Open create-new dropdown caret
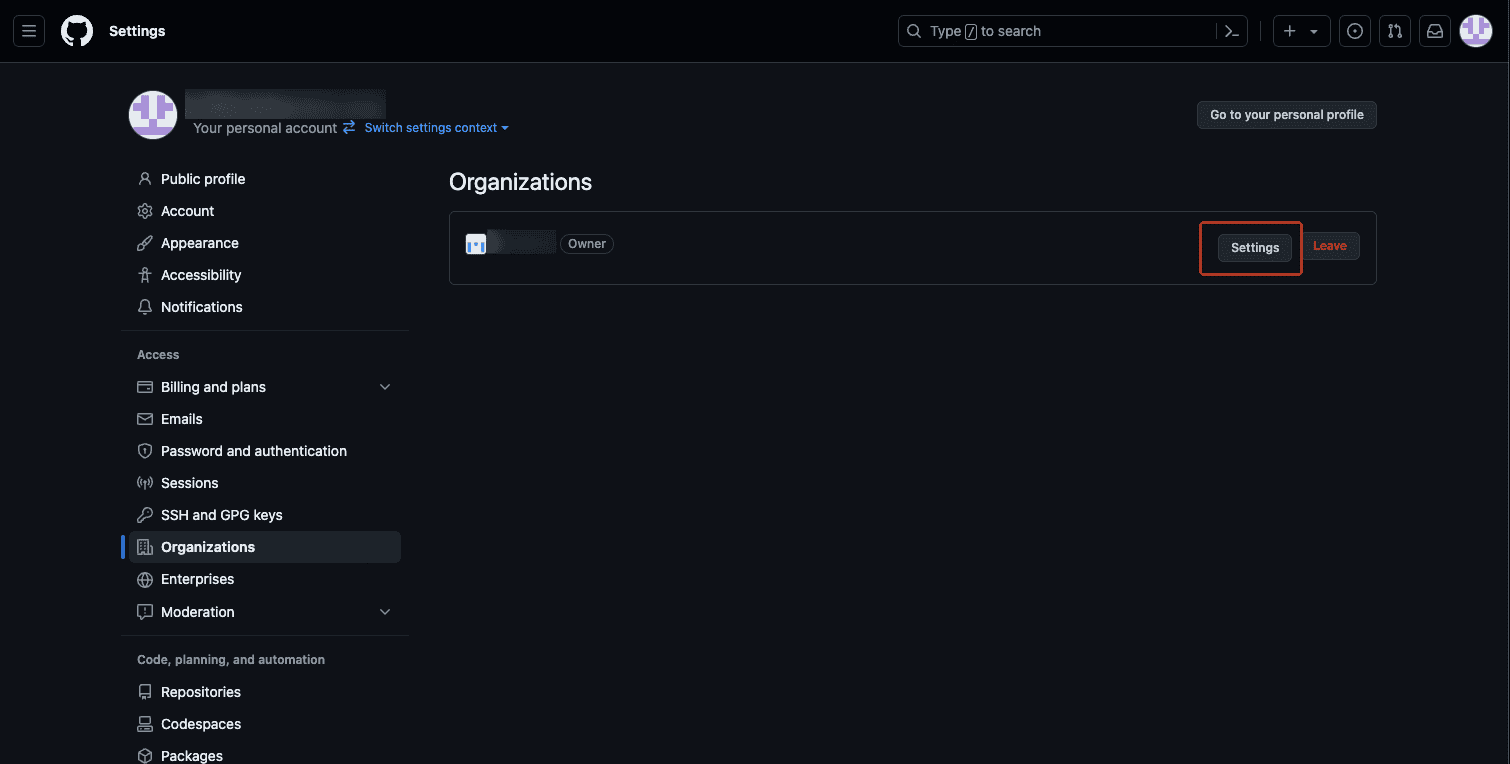 (x=1314, y=32)
